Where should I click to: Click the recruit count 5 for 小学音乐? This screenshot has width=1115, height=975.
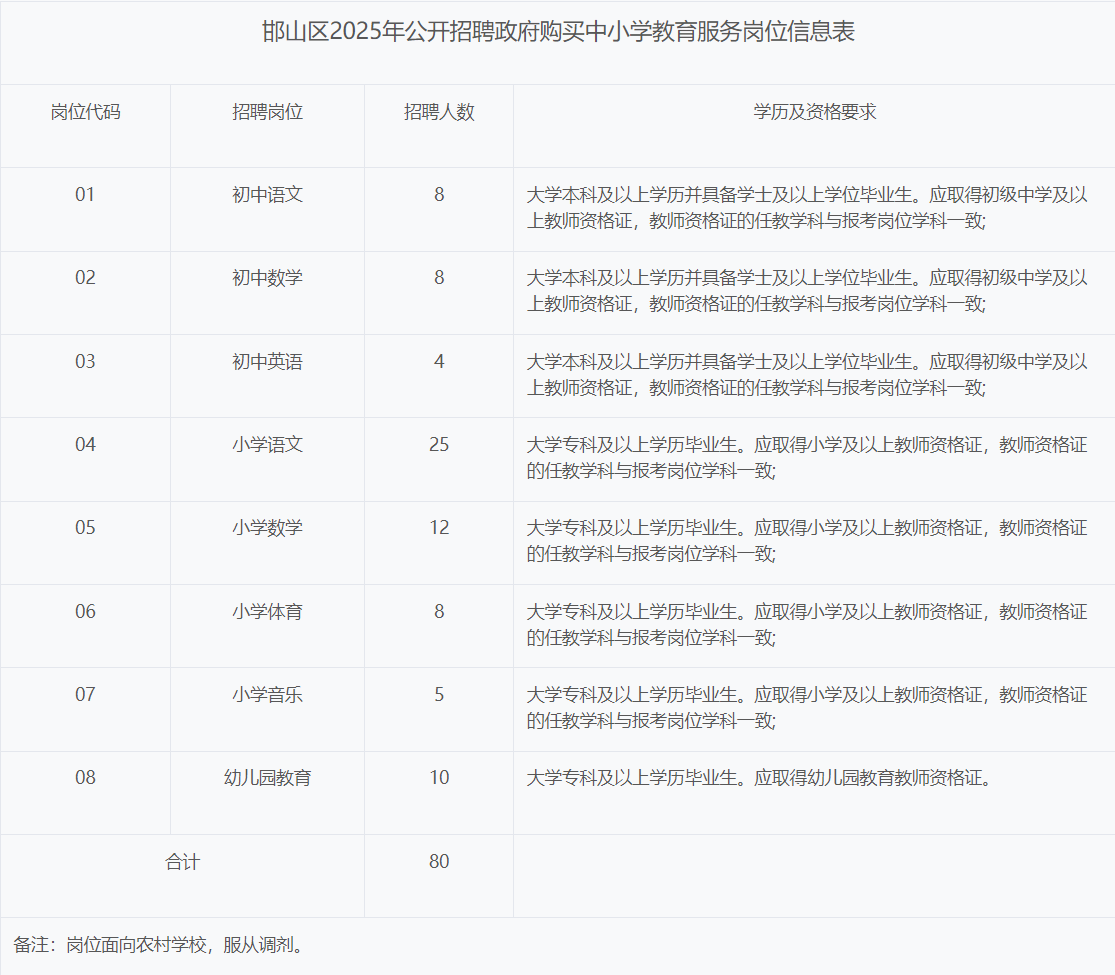(439, 694)
